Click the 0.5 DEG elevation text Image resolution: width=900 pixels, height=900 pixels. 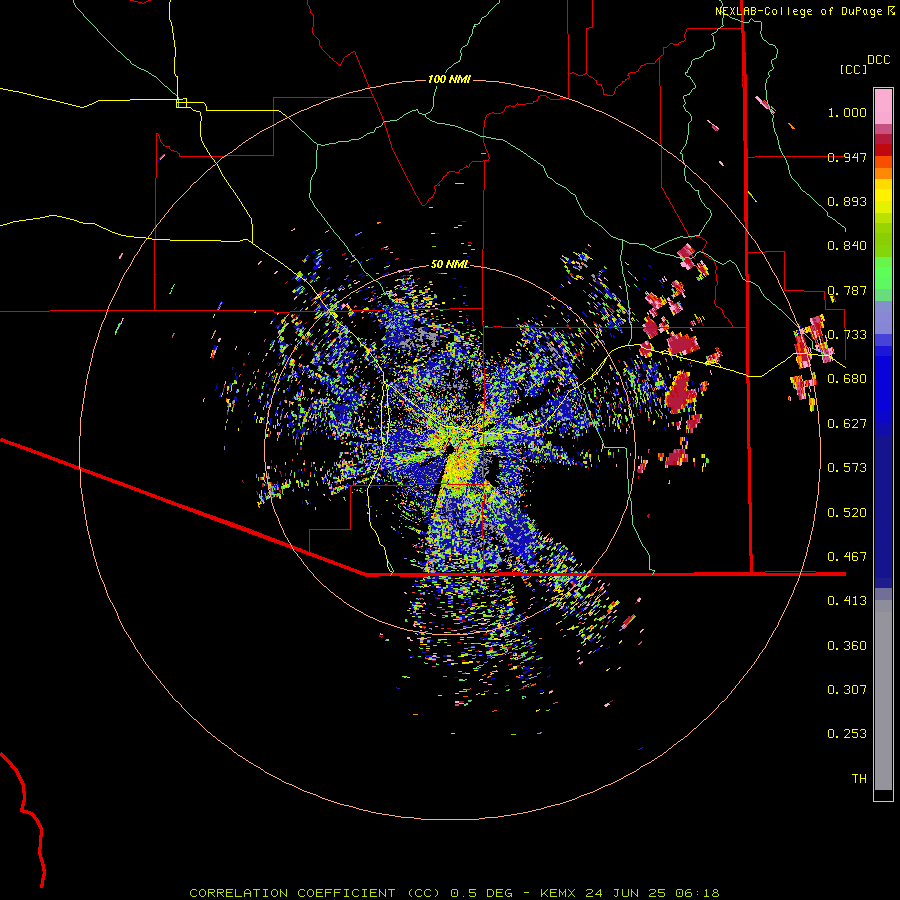[x=483, y=893]
